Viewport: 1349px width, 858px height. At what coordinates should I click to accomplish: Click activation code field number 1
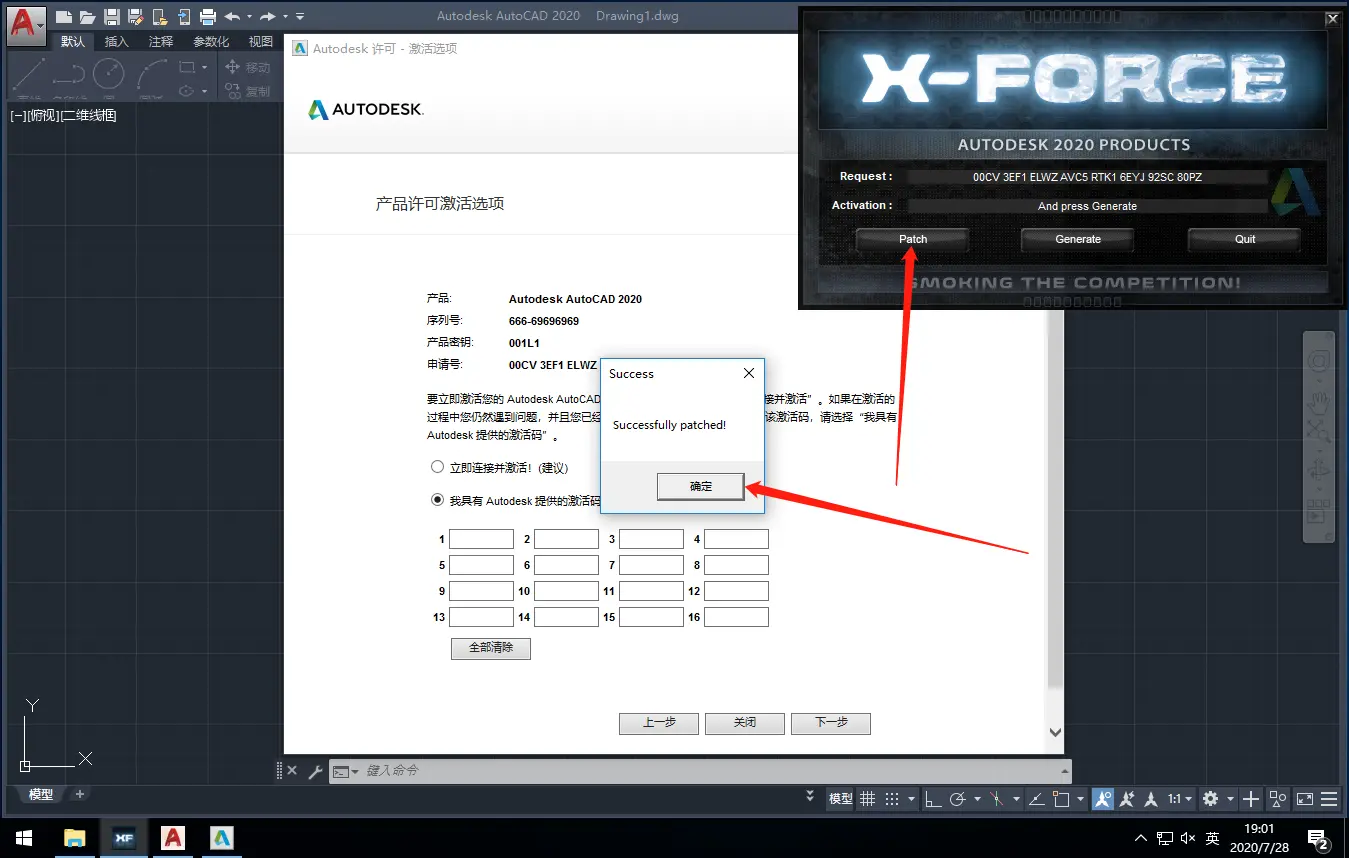481,539
